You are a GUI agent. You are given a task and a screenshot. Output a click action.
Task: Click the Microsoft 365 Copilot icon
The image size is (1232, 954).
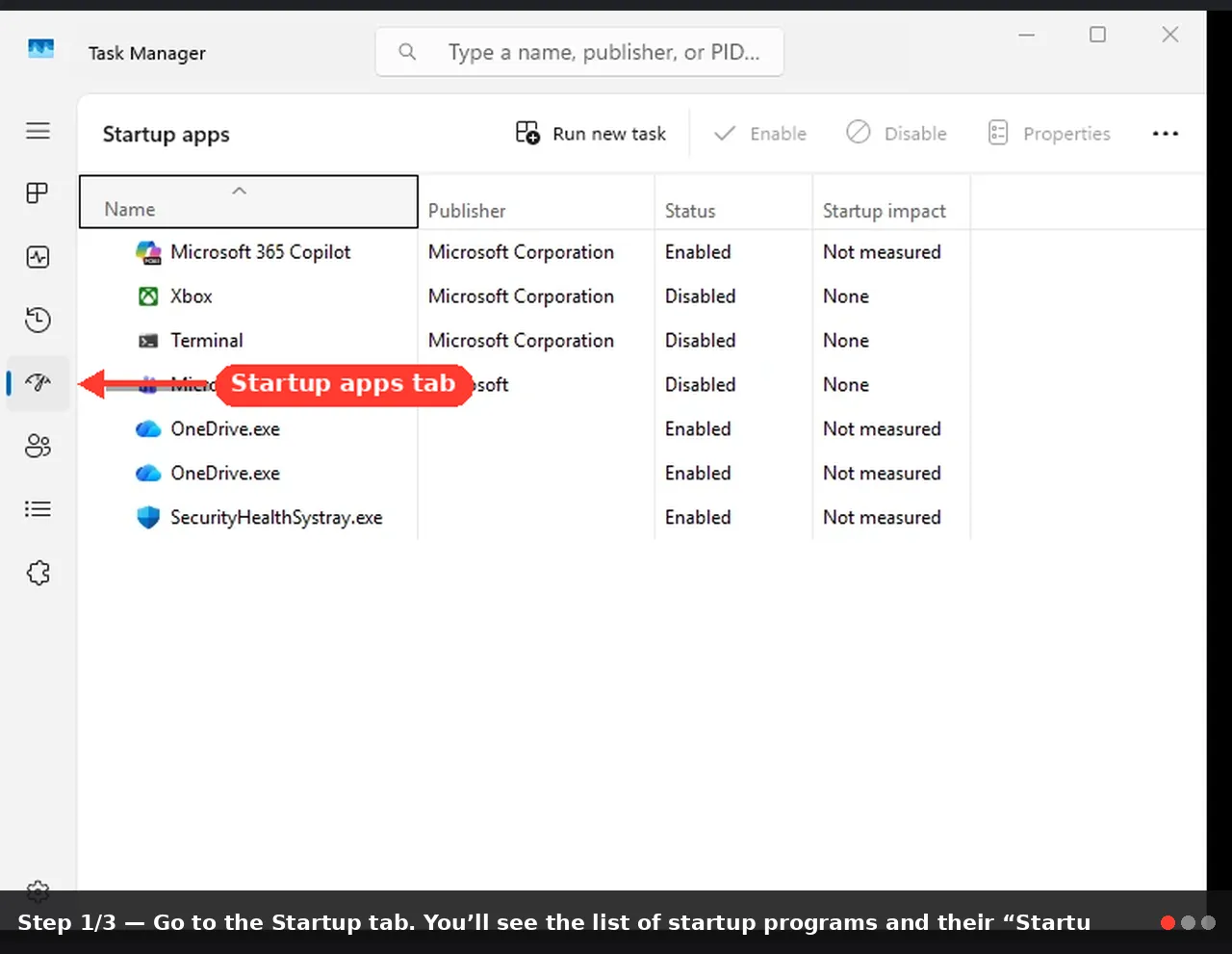coord(148,252)
